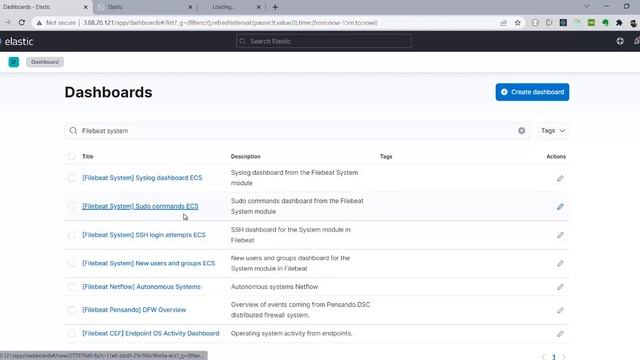Go to pagination page 1
This screenshot has width=640, height=360.
coord(553,357)
